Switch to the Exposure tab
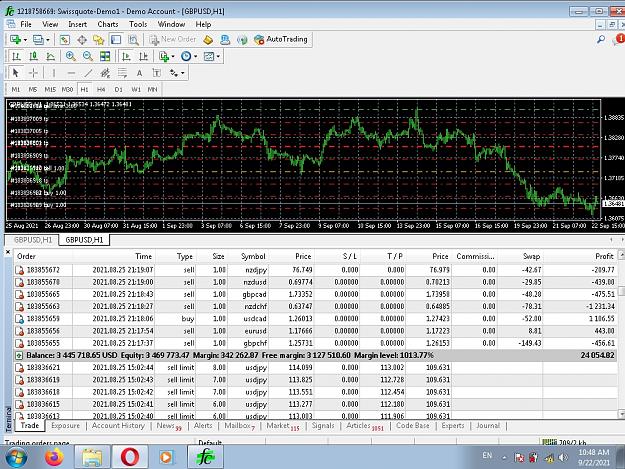The width and height of the screenshot is (625, 469). click(65, 426)
